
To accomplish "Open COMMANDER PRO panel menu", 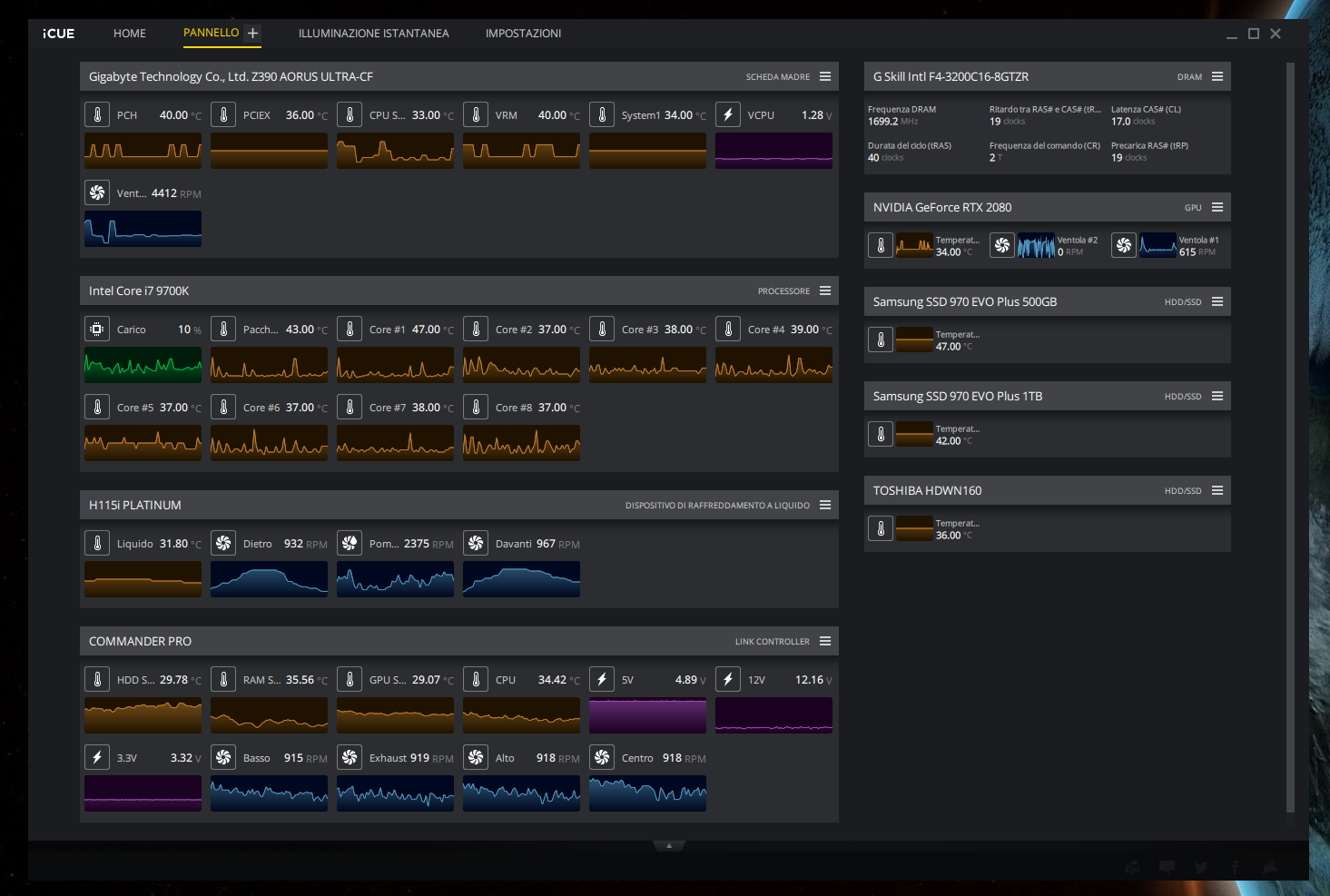I will click(825, 641).
